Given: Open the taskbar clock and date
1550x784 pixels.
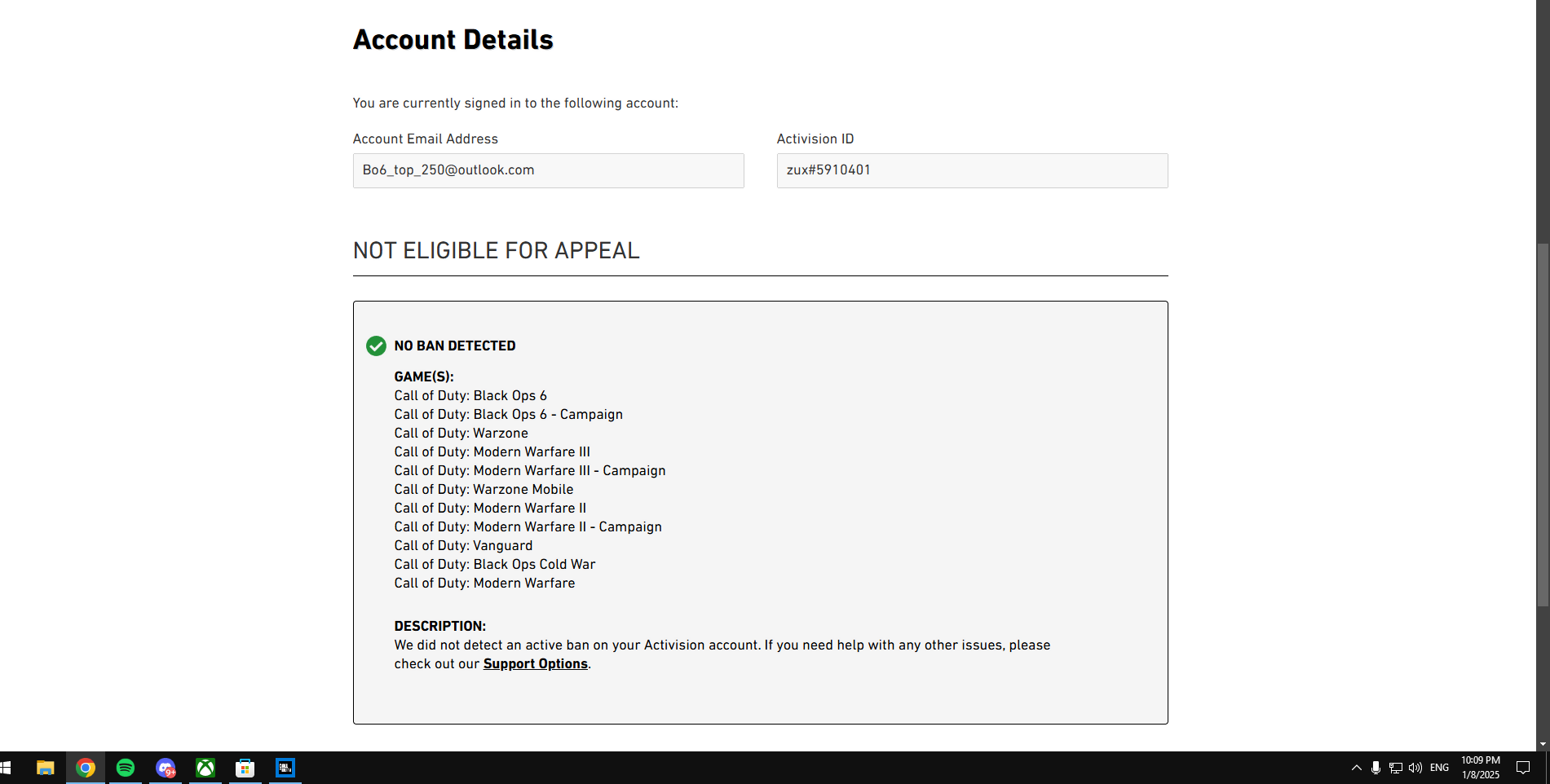Looking at the screenshot, I should click(x=1481, y=768).
